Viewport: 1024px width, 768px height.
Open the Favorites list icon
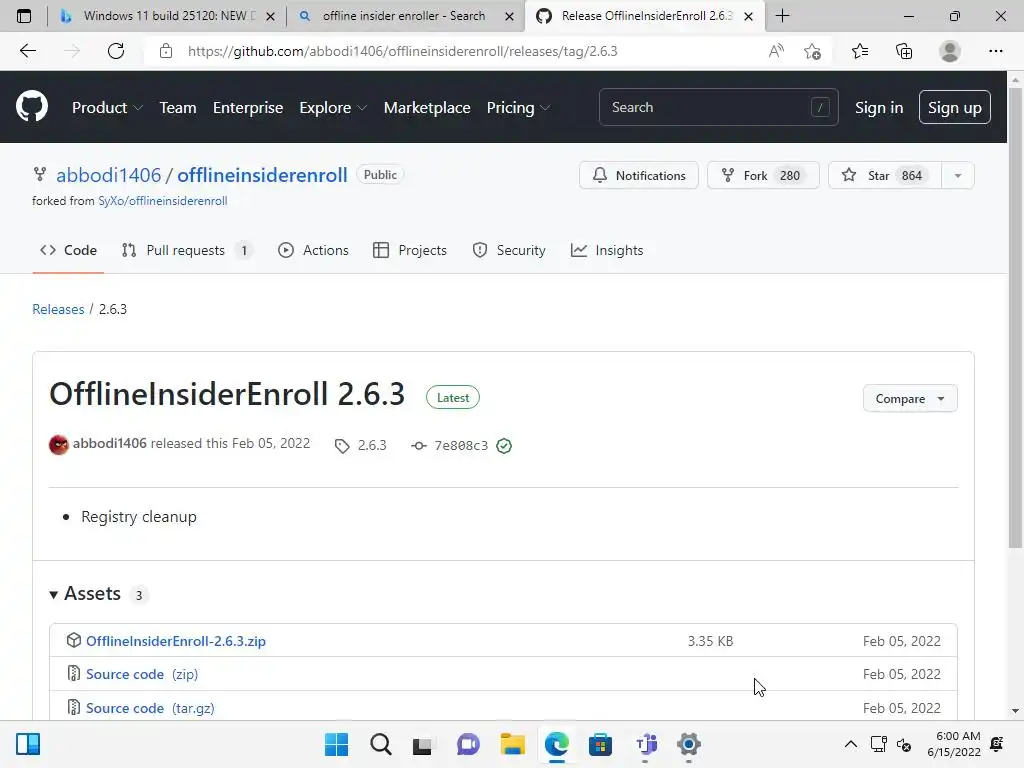click(860, 51)
